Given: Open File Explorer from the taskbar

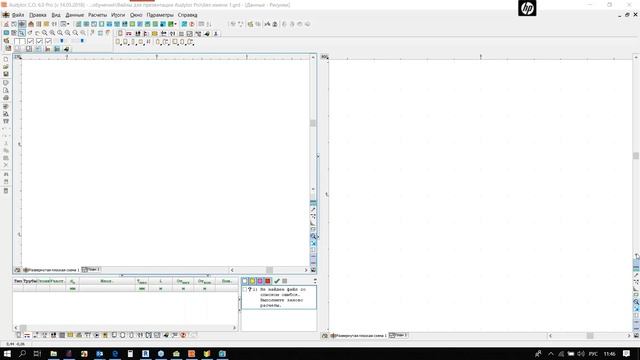Looking at the screenshot, I should click(53, 353).
